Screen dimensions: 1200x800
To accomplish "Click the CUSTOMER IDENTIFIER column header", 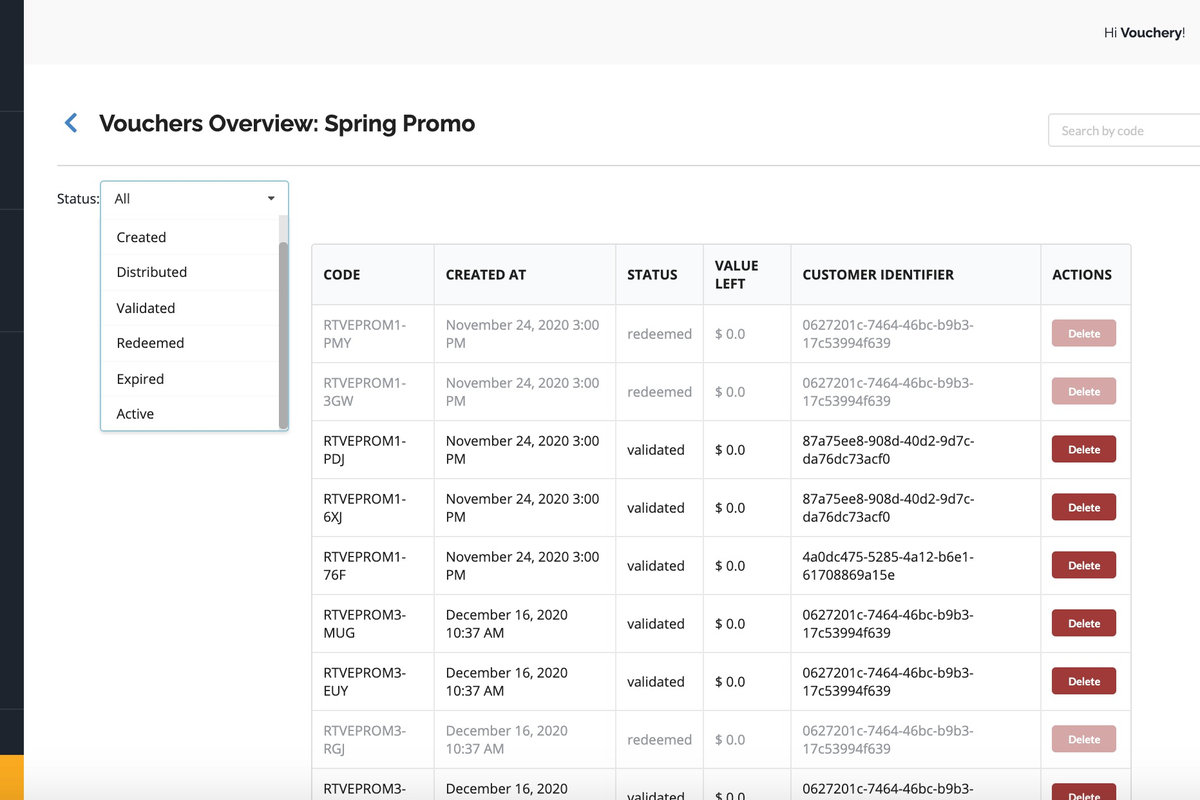I will click(916, 274).
